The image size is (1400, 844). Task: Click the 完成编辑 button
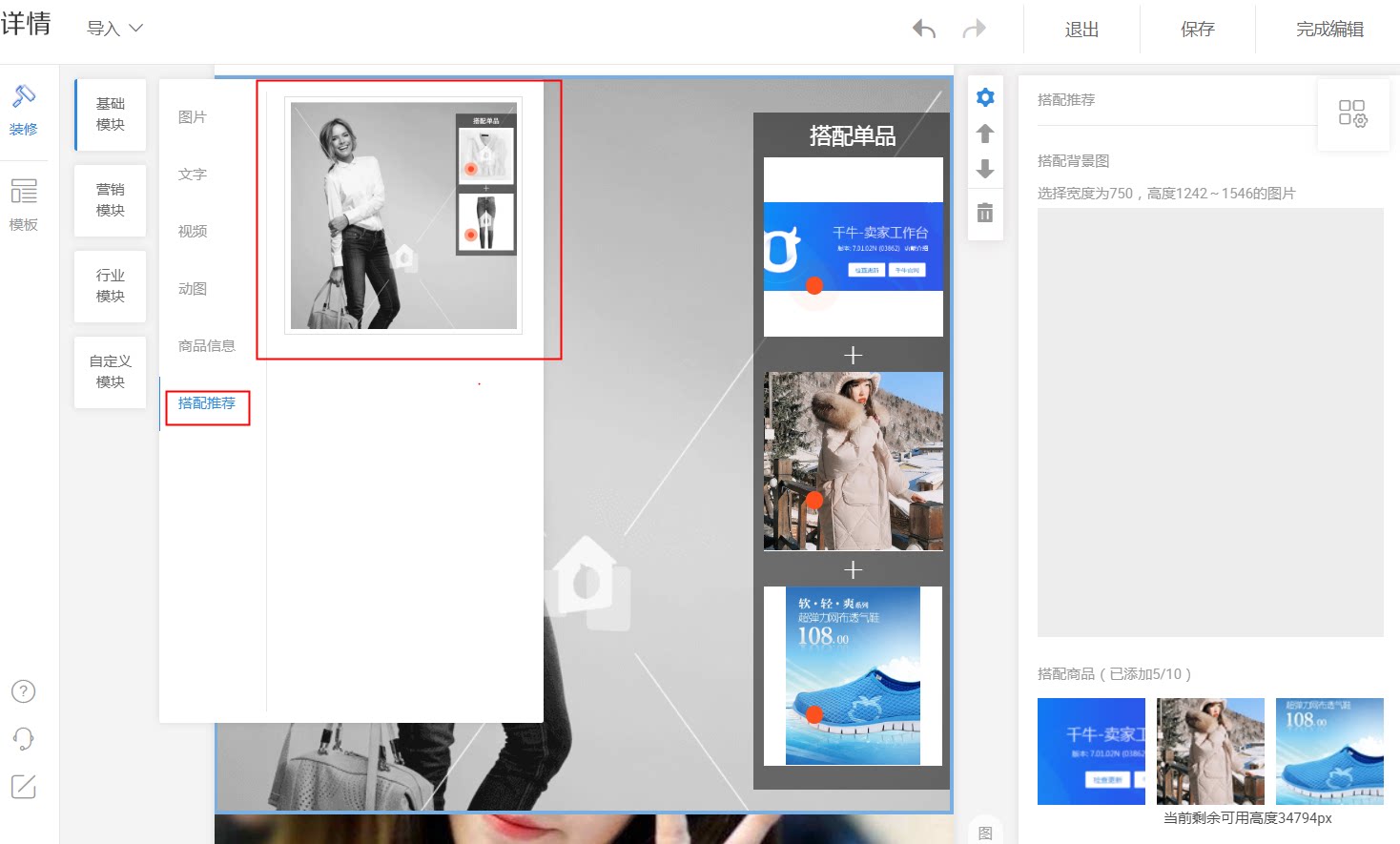[x=1329, y=30]
